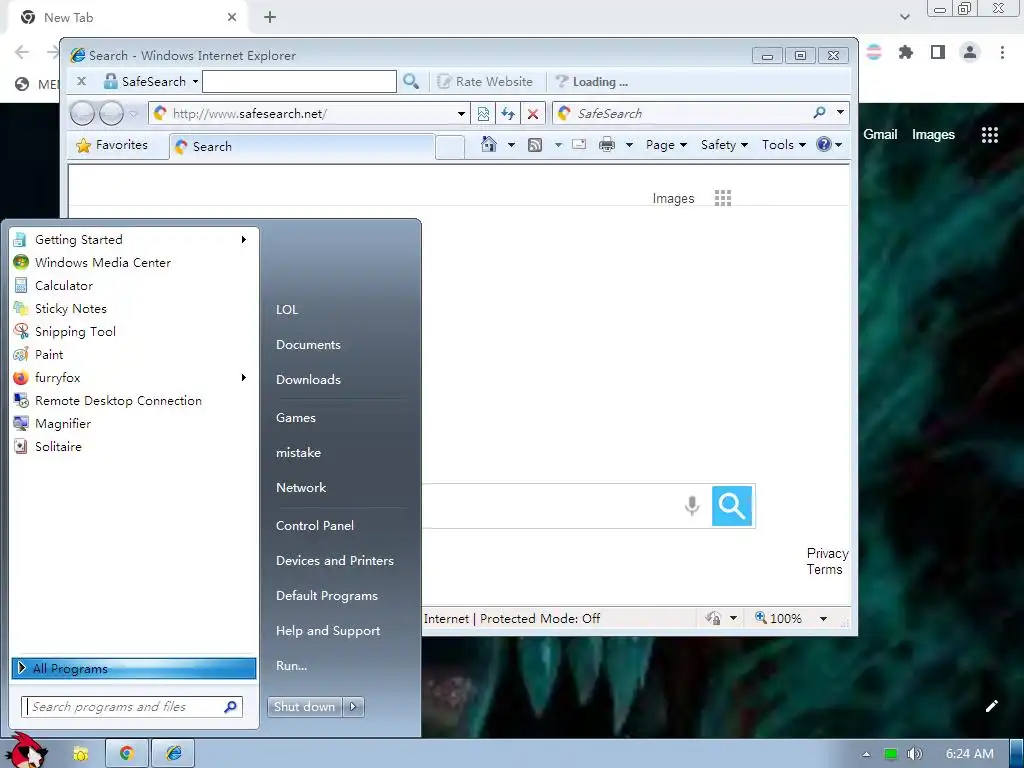1024x768 pixels.
Task: Click the Privacy link
Action: click(x=827, y=553)
